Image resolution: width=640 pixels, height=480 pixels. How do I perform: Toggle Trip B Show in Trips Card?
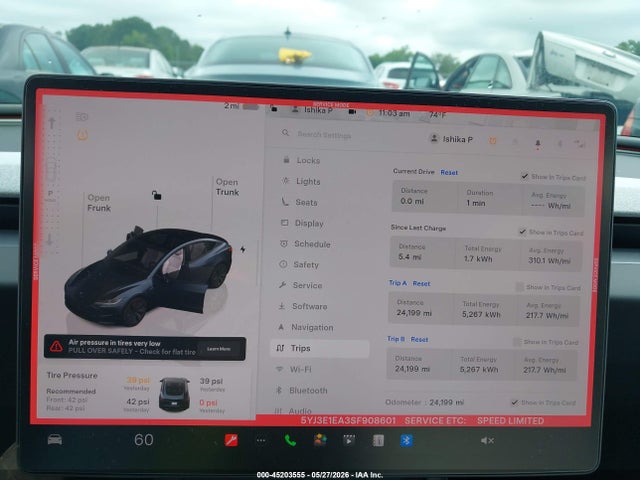pos(517,342)
